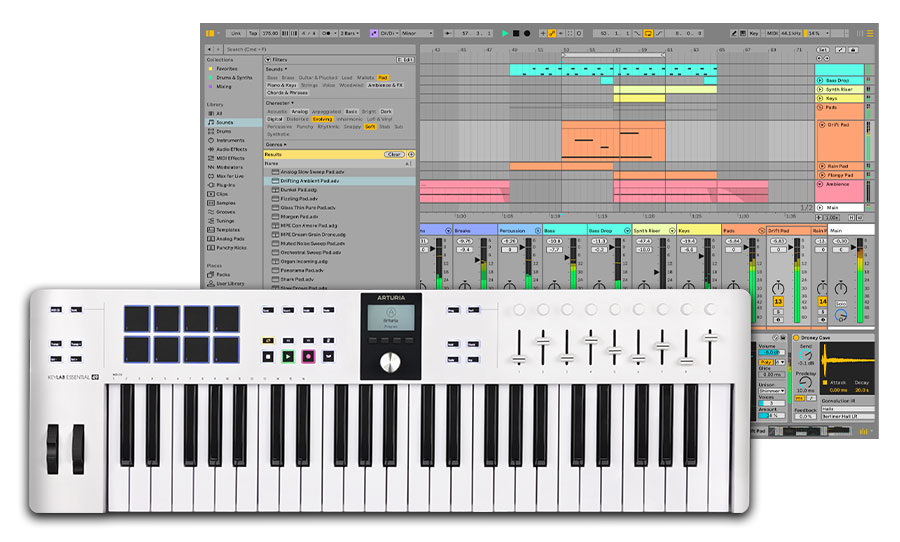Toggle the Punch-In switch icon
Screen dimensions: 900x542
click(637, 33)
